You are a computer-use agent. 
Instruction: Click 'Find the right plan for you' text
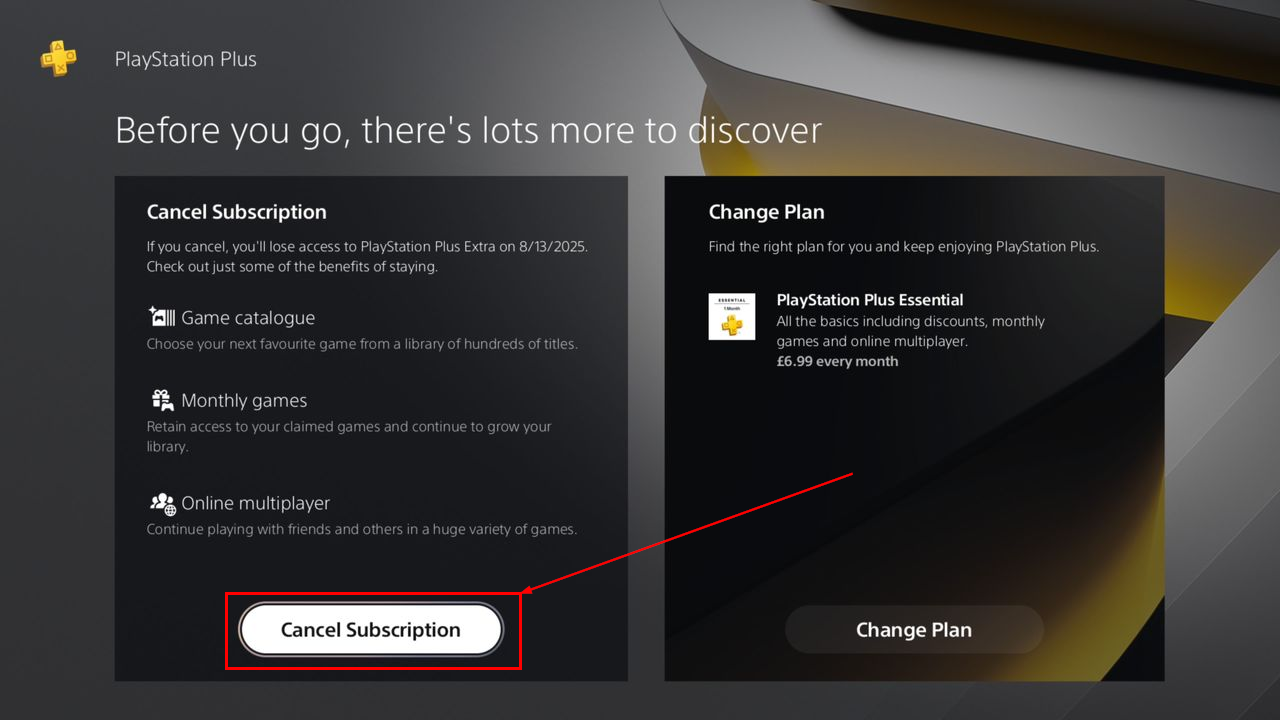pyautogui.click(x=904, y=246)
